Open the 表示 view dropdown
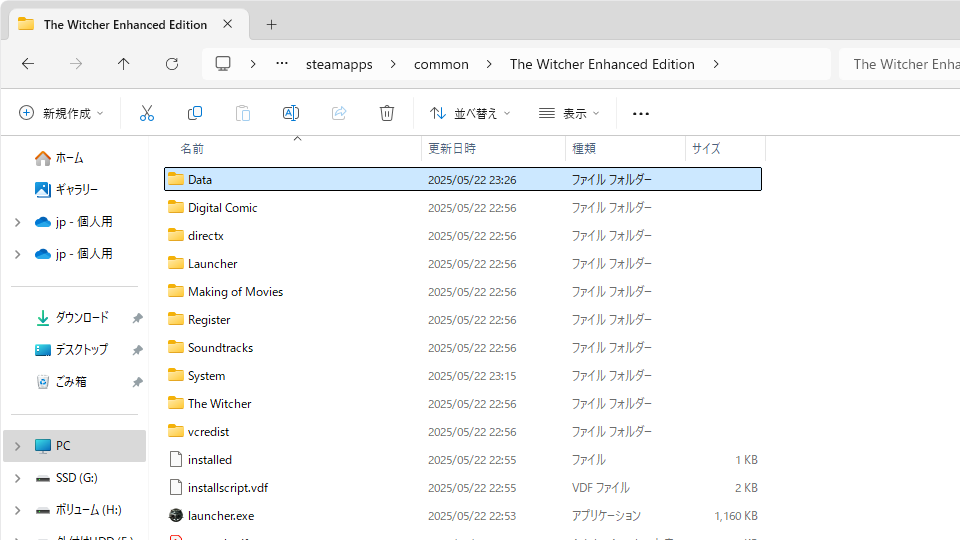The image size is (960, 540). [569, 113]
